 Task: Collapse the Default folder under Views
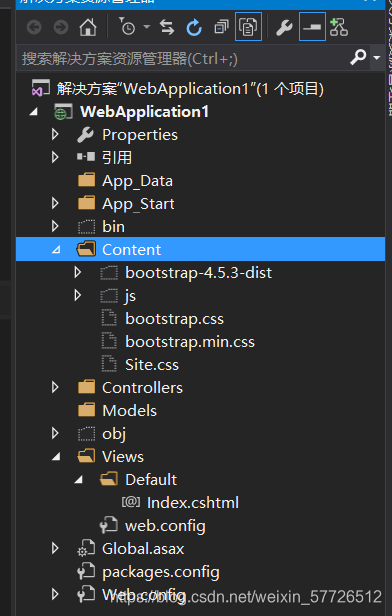point(79,480)
